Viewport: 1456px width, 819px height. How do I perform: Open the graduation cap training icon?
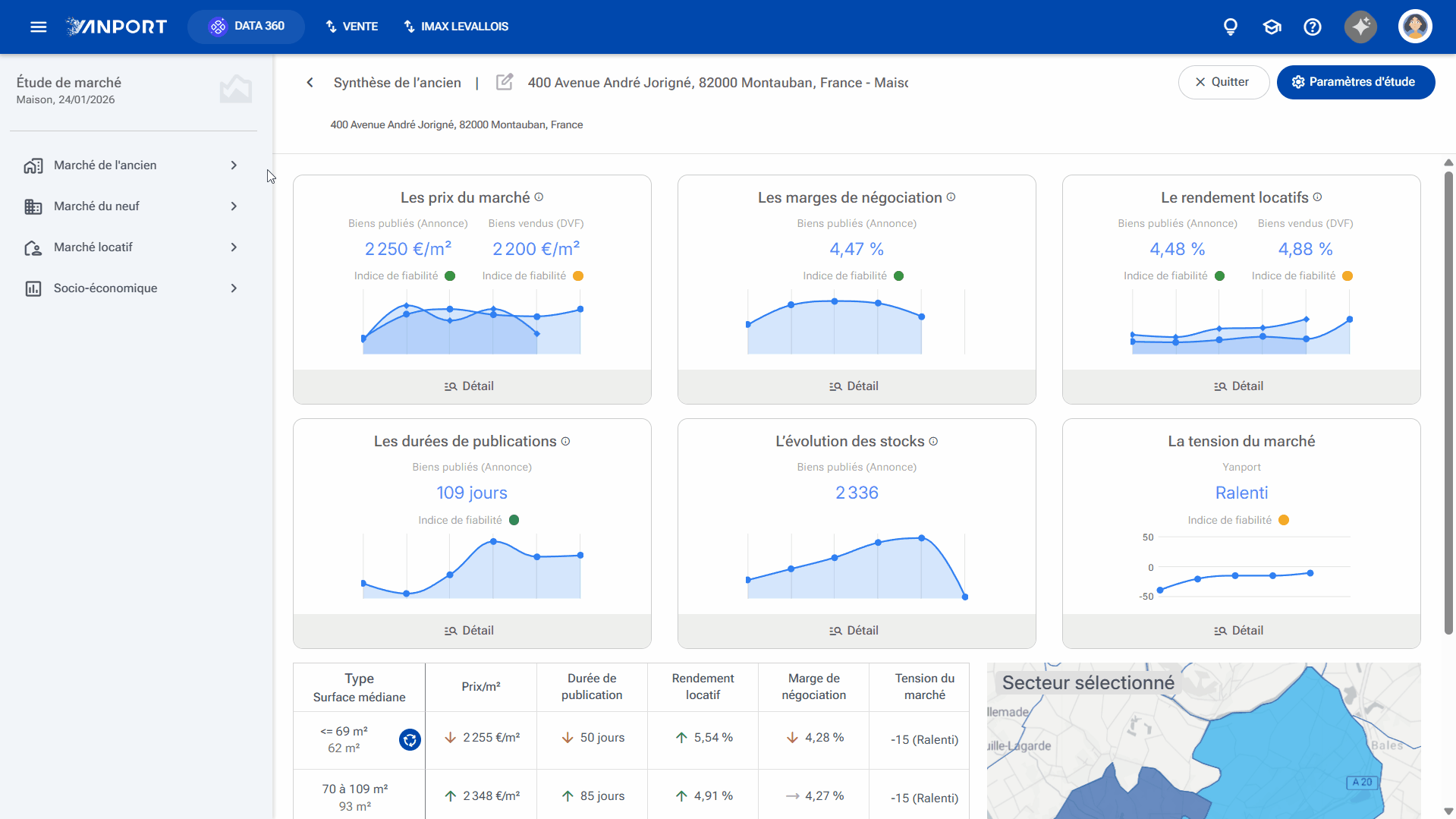pyautogui.click(x=1272, y=27)
